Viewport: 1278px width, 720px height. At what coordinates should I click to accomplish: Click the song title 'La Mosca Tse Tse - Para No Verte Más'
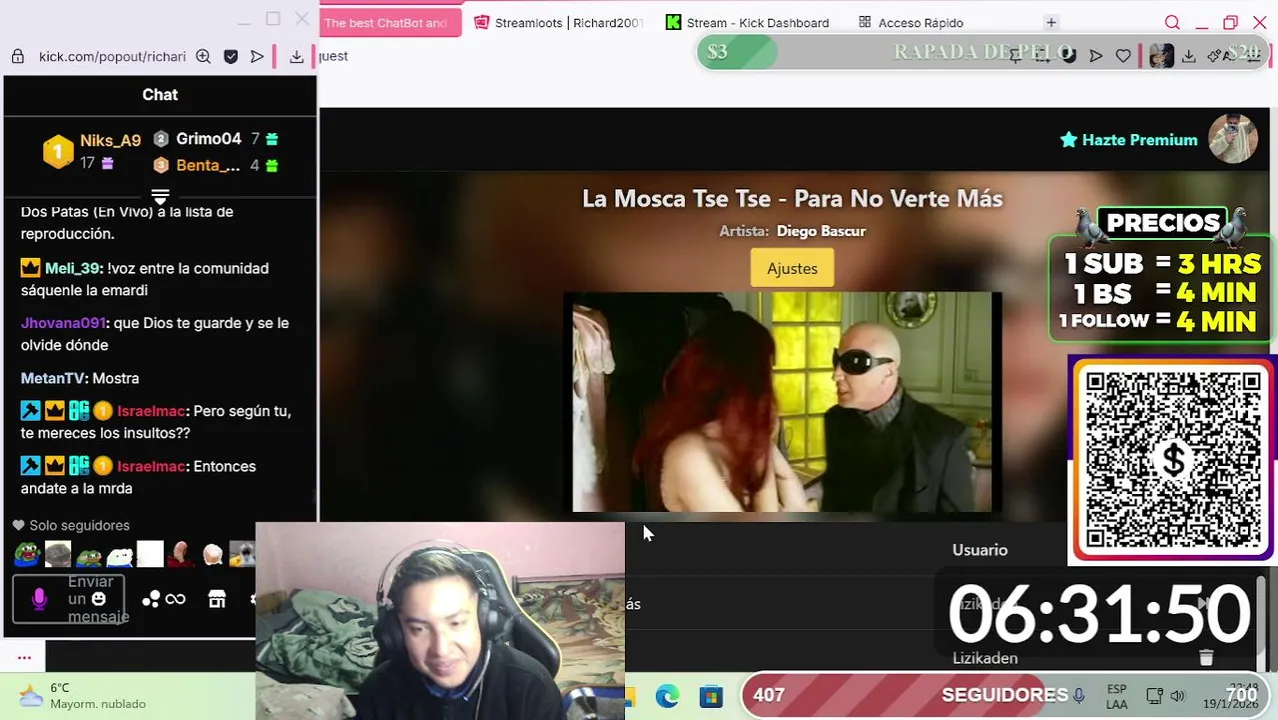(792, 198)
